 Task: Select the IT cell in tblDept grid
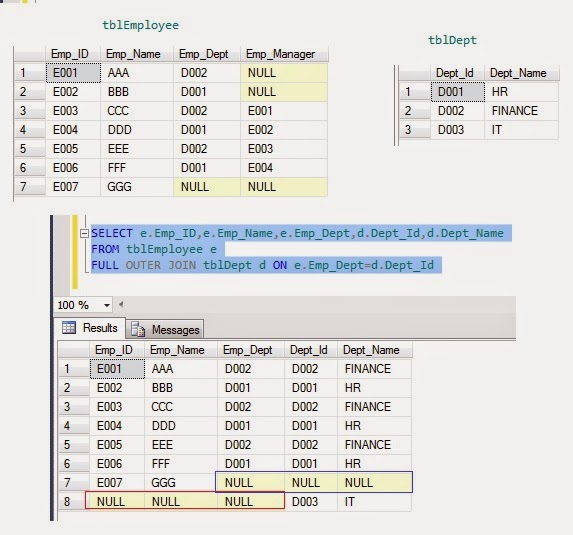tap(521, 130)
